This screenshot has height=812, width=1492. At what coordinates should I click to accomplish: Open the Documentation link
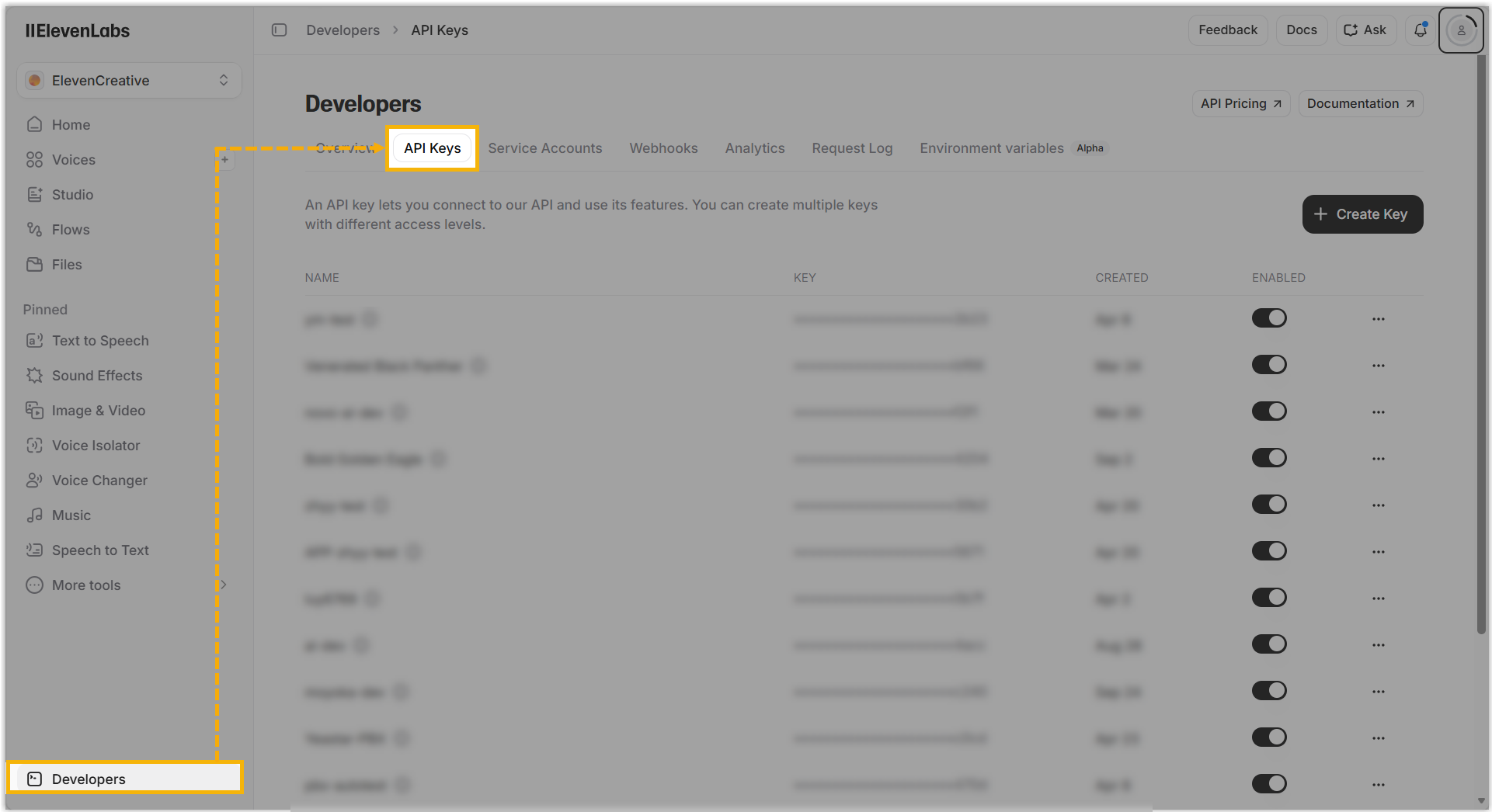tap(1360, 103)
